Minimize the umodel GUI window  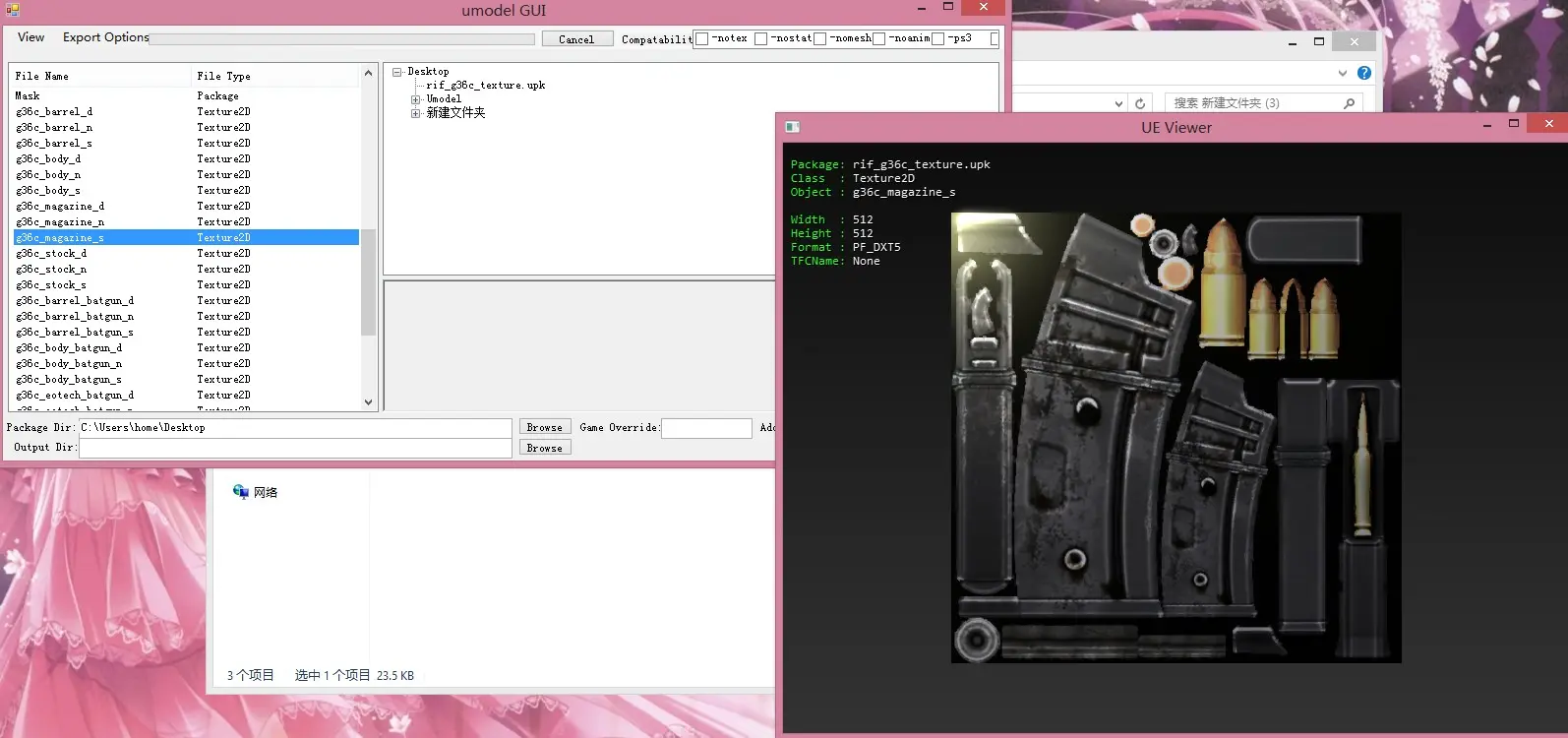click(x=922, y=9)
